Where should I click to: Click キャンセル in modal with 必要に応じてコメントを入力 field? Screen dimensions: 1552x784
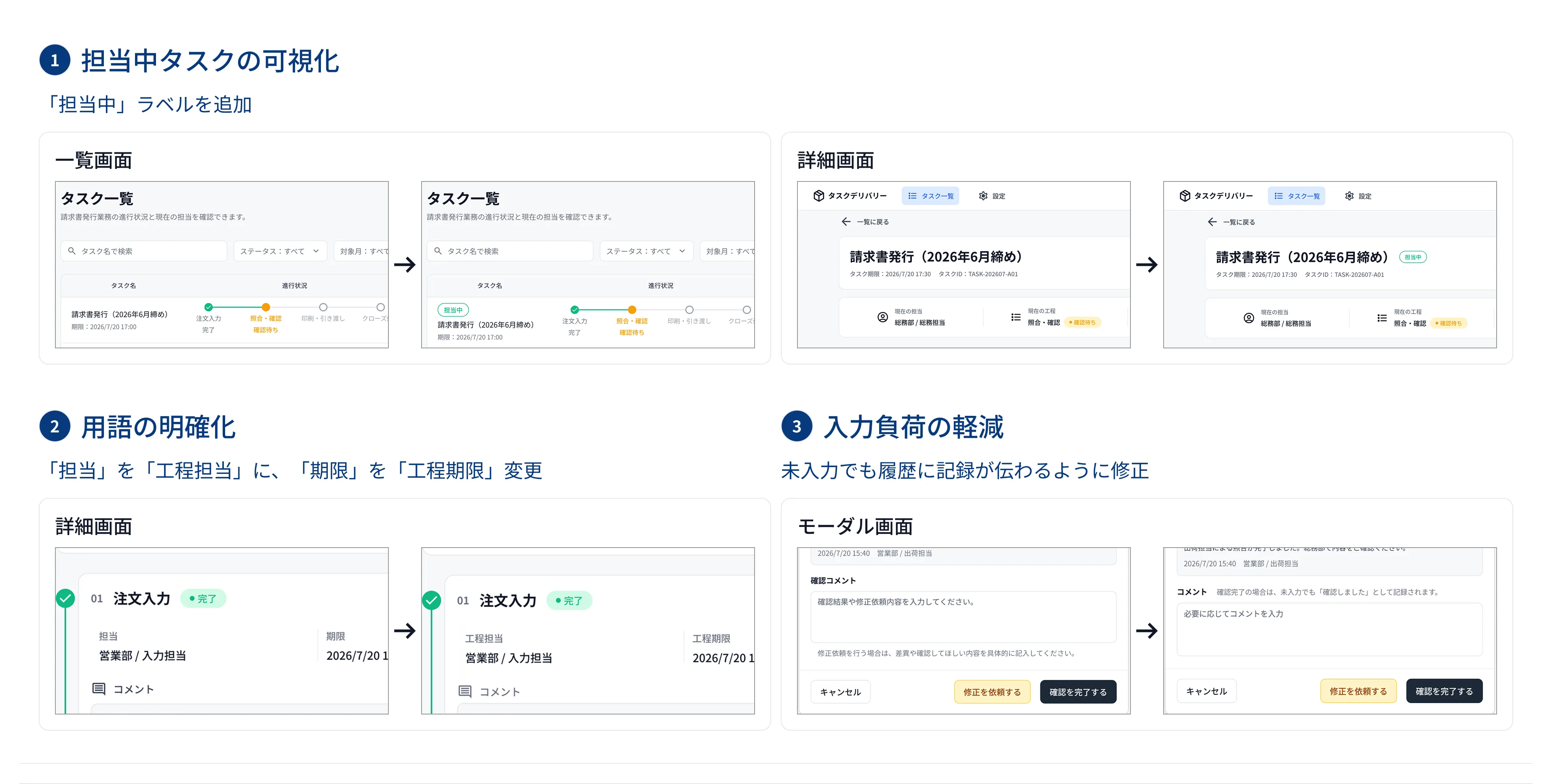coord(1207,691)
